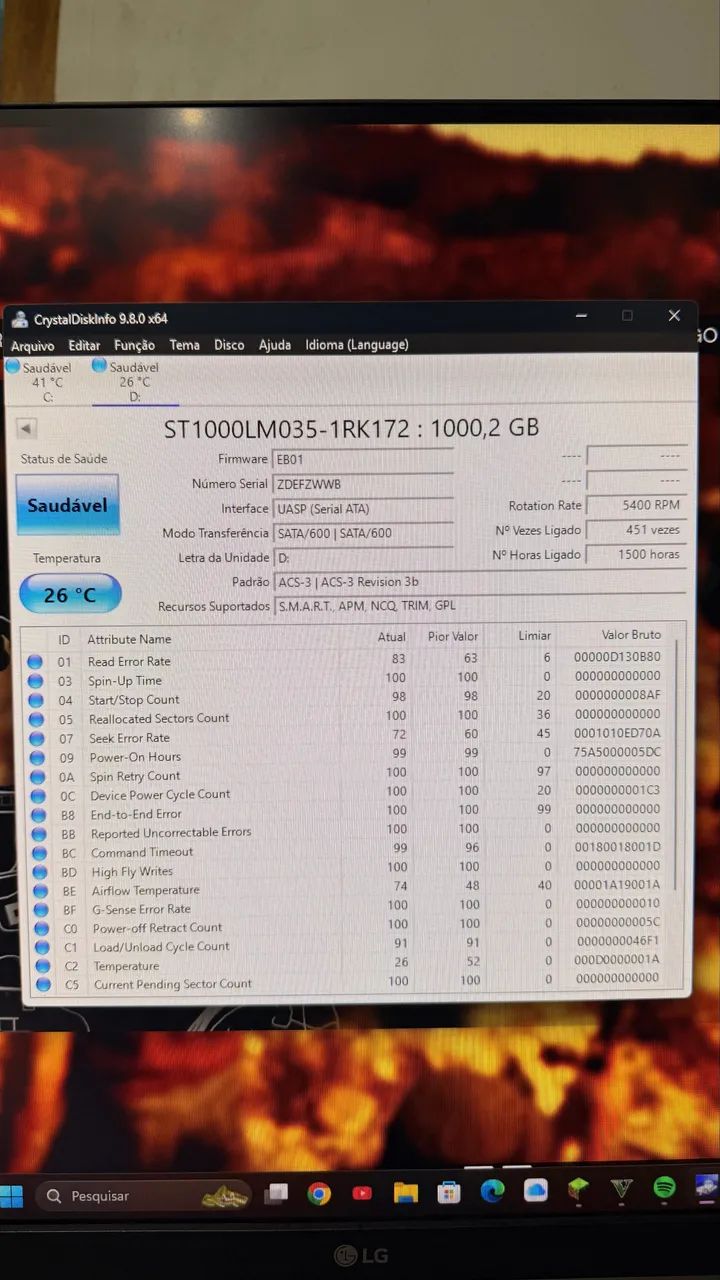Launch Microsoft Edge from the taskbar

click(492, 1190)
